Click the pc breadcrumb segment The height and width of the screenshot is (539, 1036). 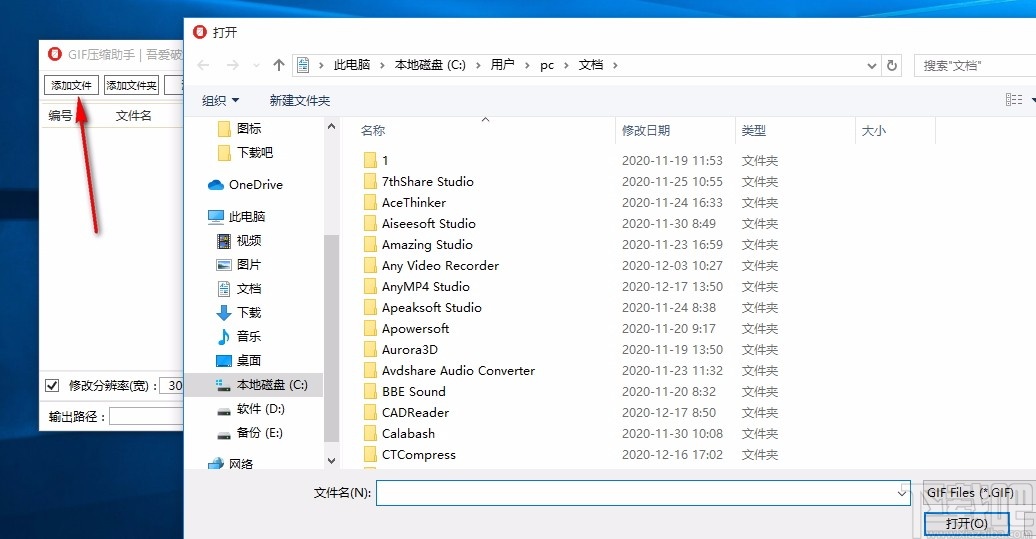point(547,65)
